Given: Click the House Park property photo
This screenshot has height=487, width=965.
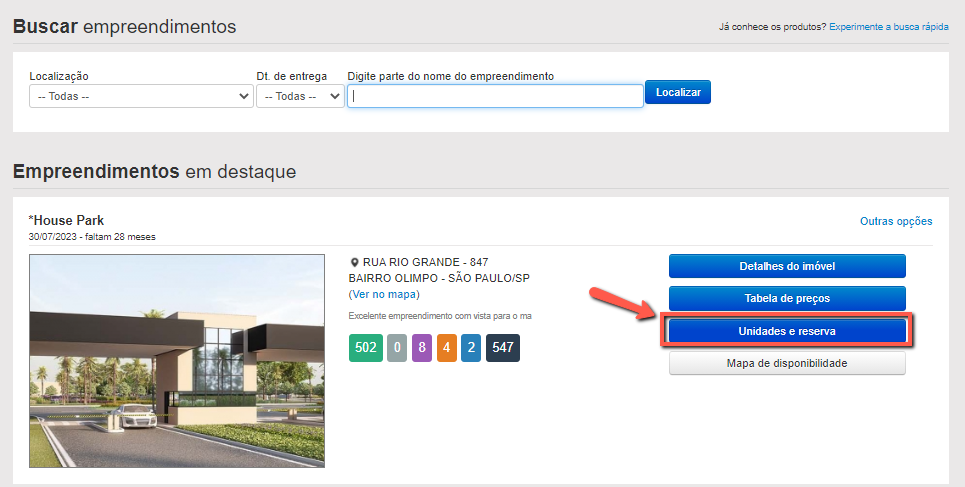Looking at the screenshot, I should pyautogui.click(x=177, y=360).
